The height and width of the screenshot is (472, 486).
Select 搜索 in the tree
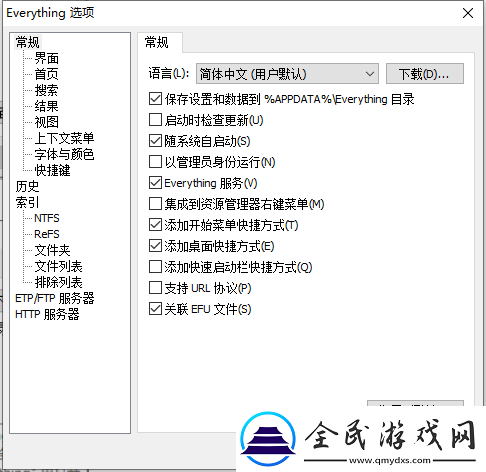47,90
